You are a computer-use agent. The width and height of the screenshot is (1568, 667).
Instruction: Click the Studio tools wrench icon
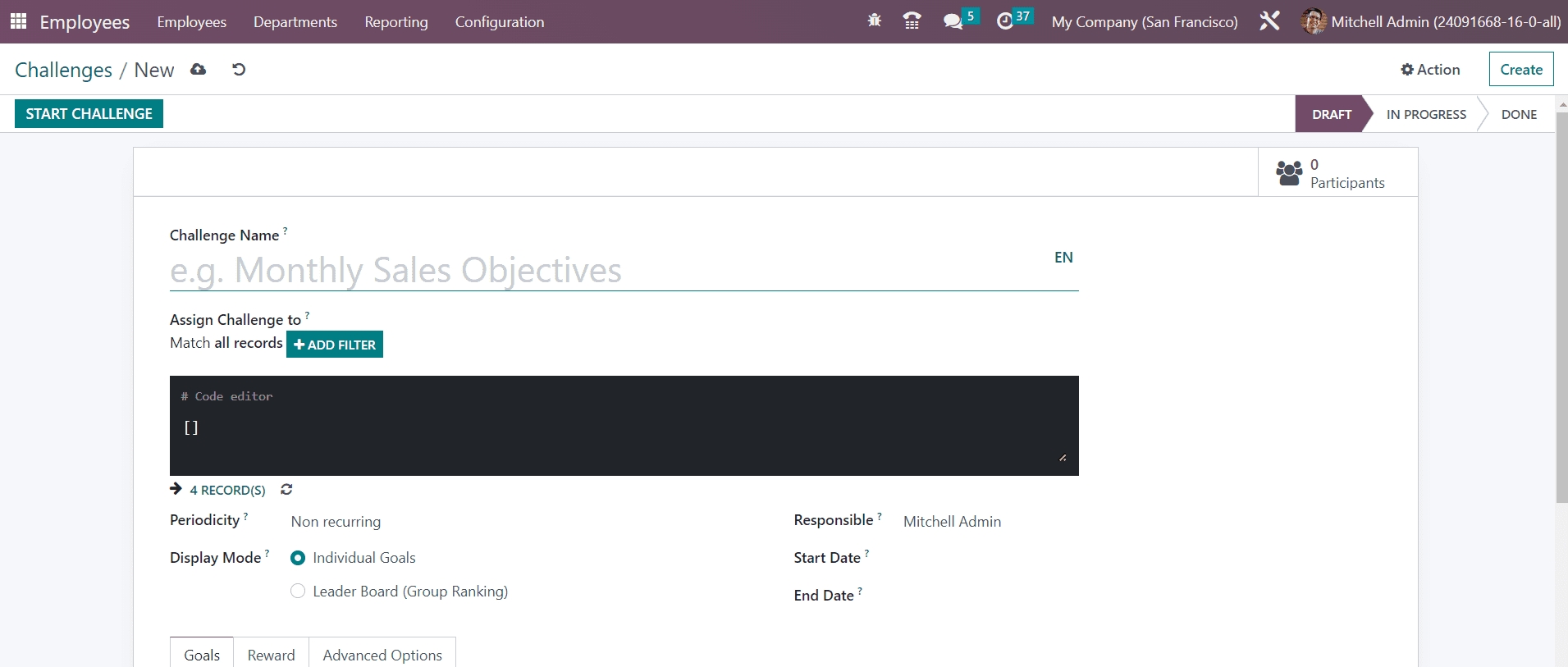[1269, 21]
